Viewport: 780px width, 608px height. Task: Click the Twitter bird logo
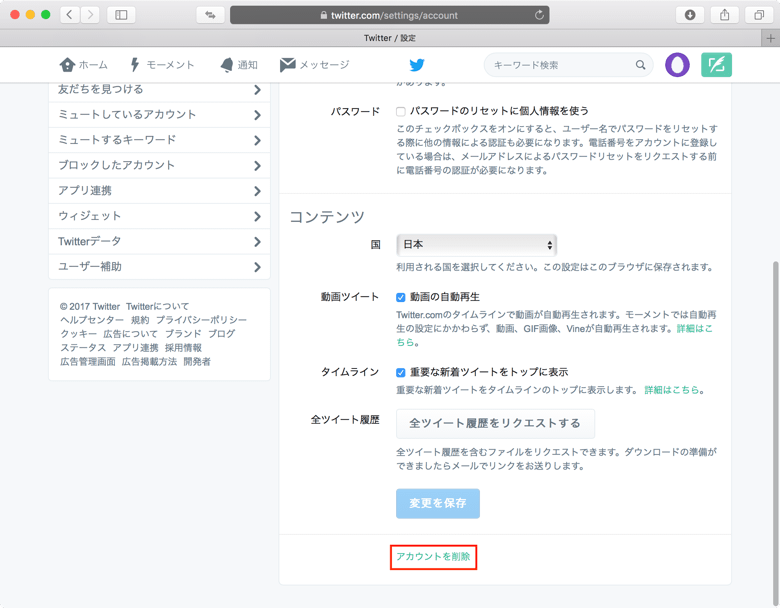pyautogui.click(x=417, y=65)
